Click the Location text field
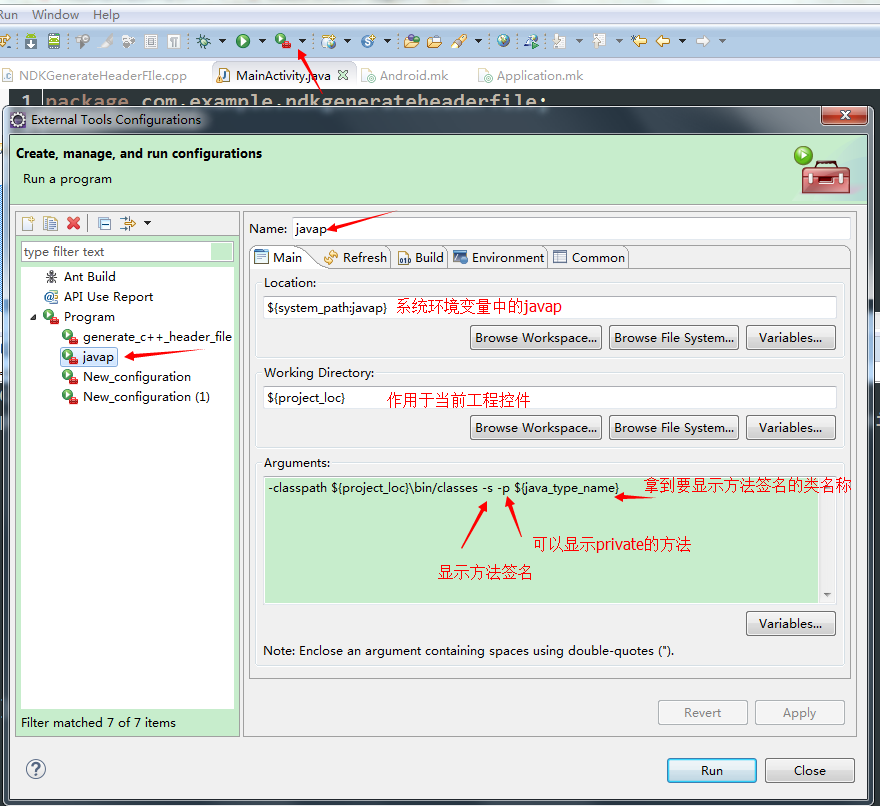This screenshot has height=806, width=880. point(550,308)
